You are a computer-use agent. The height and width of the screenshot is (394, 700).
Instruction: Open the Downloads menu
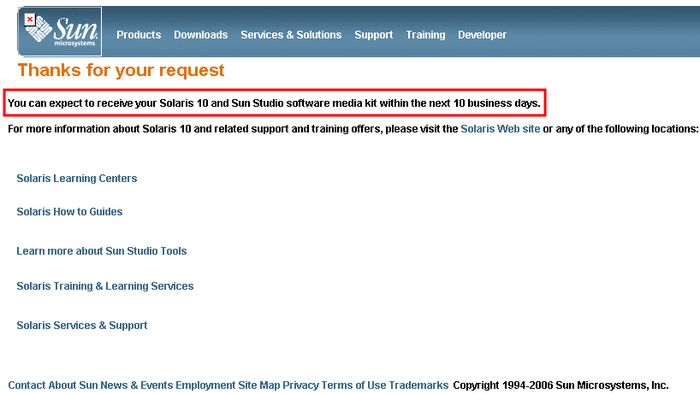[x=200, y=35]
